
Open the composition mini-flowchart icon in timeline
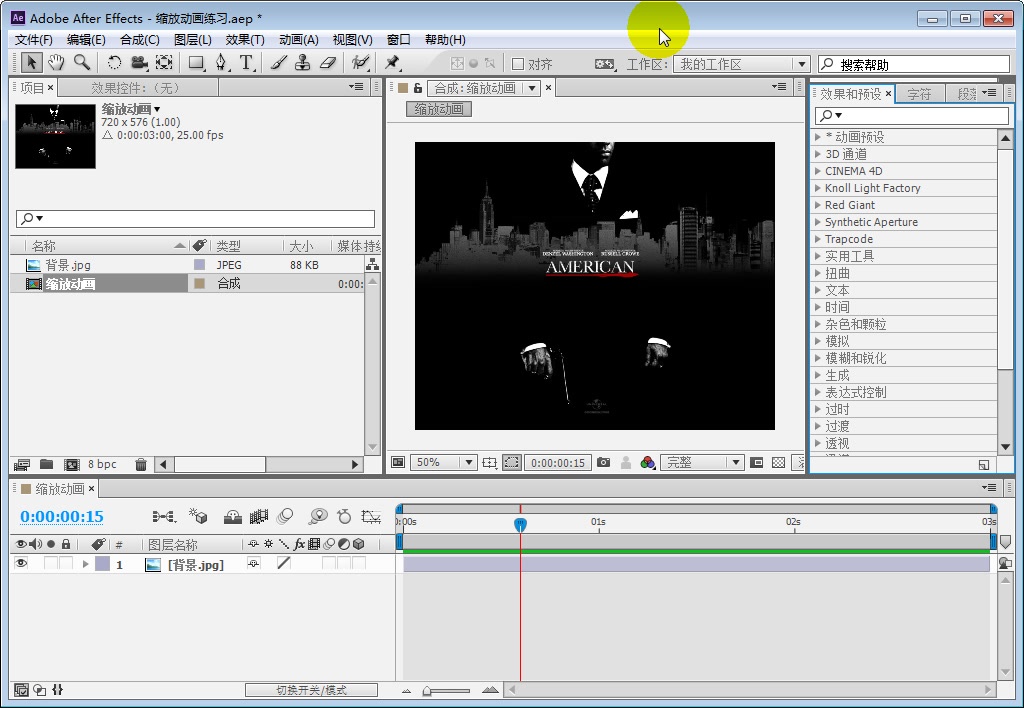click(x=164, y=517)
